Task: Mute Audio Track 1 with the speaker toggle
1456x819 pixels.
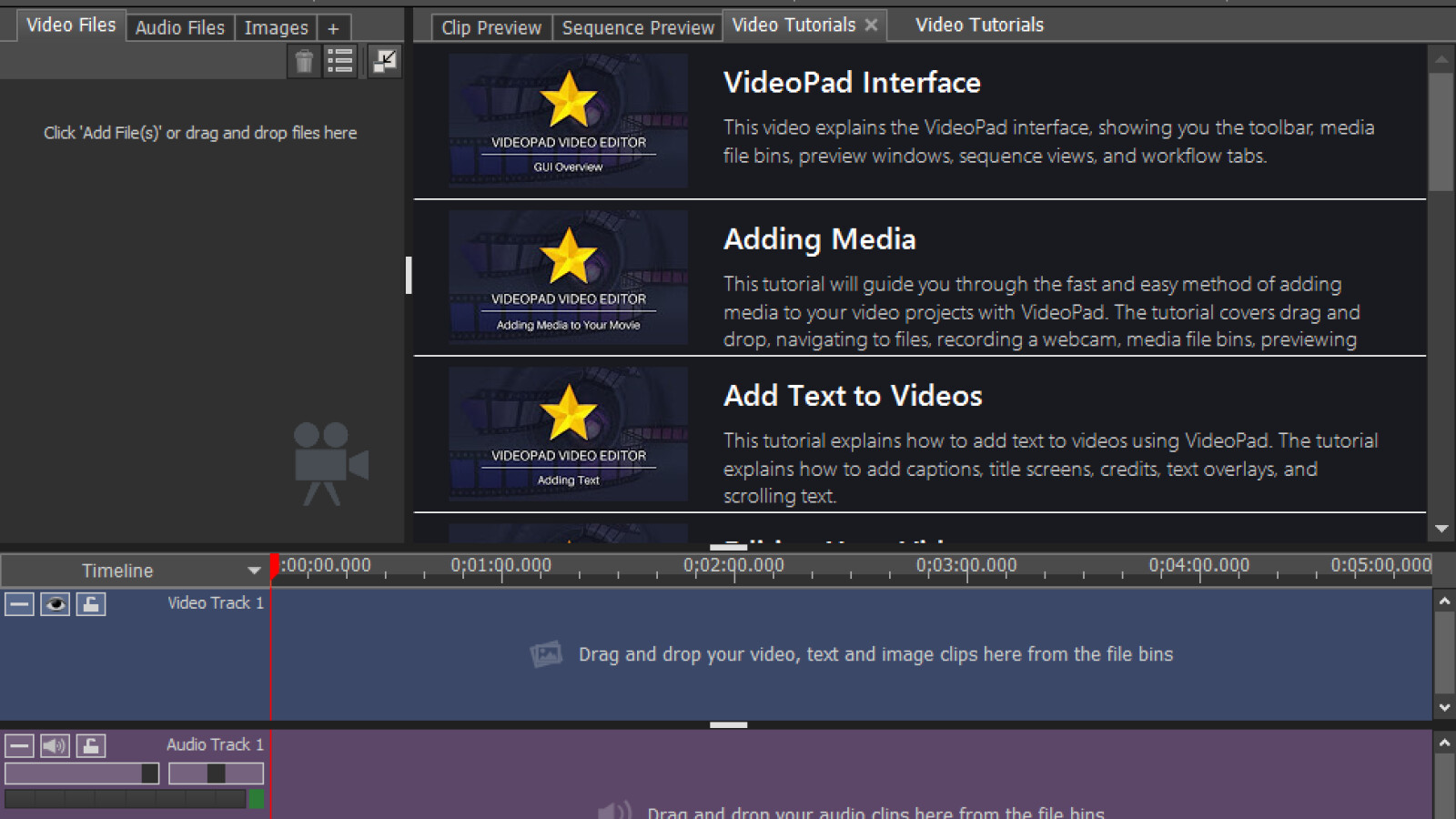Action: [x=54, y=745]
